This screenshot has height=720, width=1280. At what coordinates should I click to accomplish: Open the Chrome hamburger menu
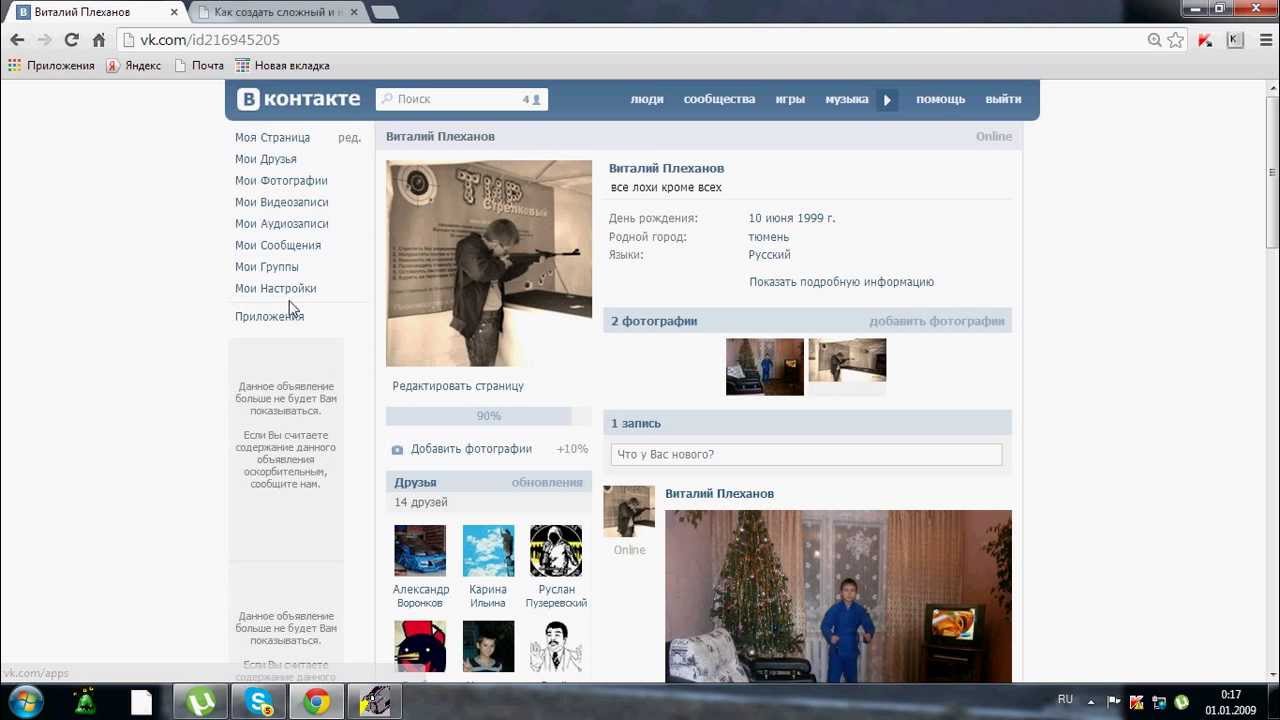1264,40
